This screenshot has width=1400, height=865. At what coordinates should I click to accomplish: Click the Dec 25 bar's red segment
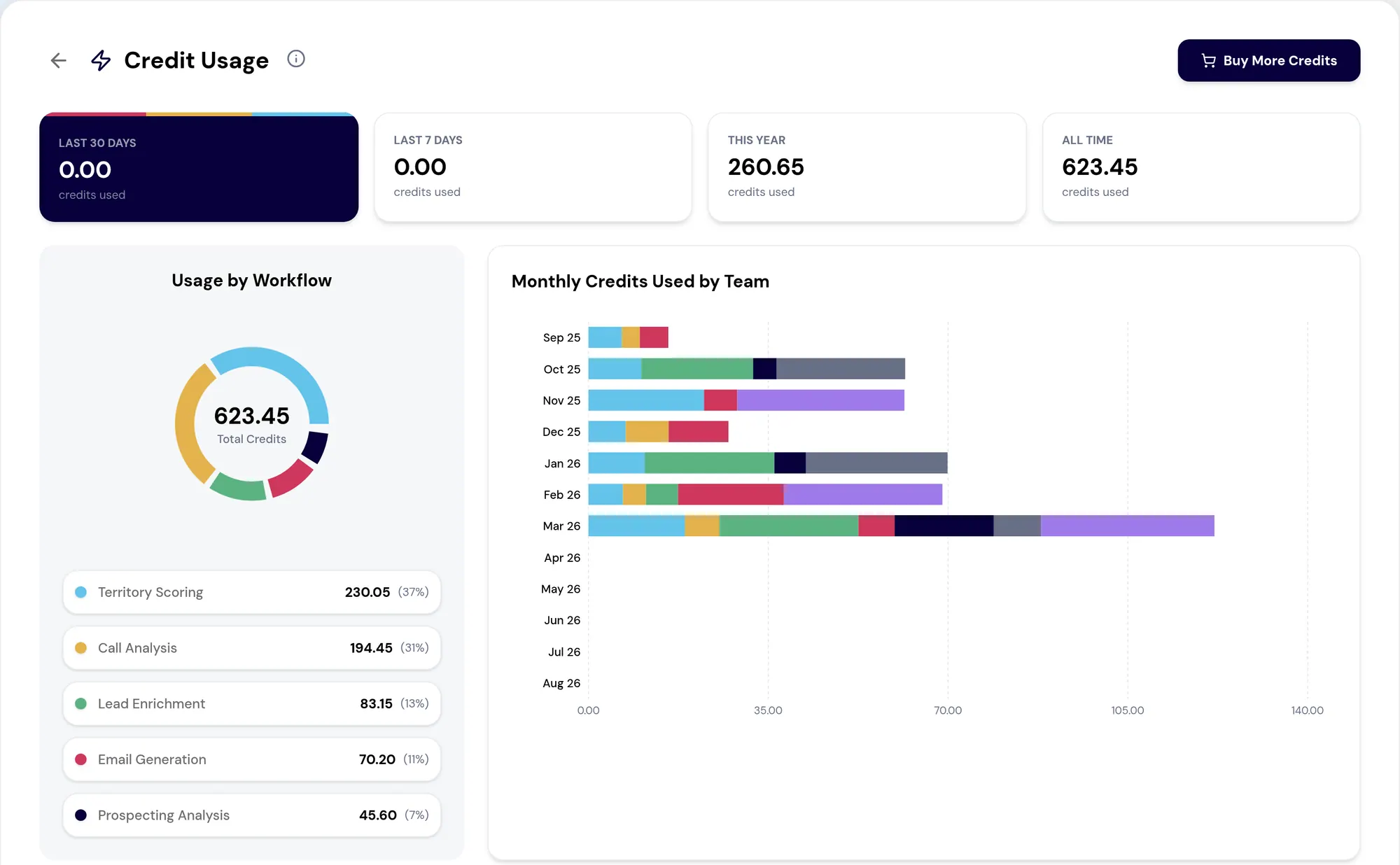(699, 432)
